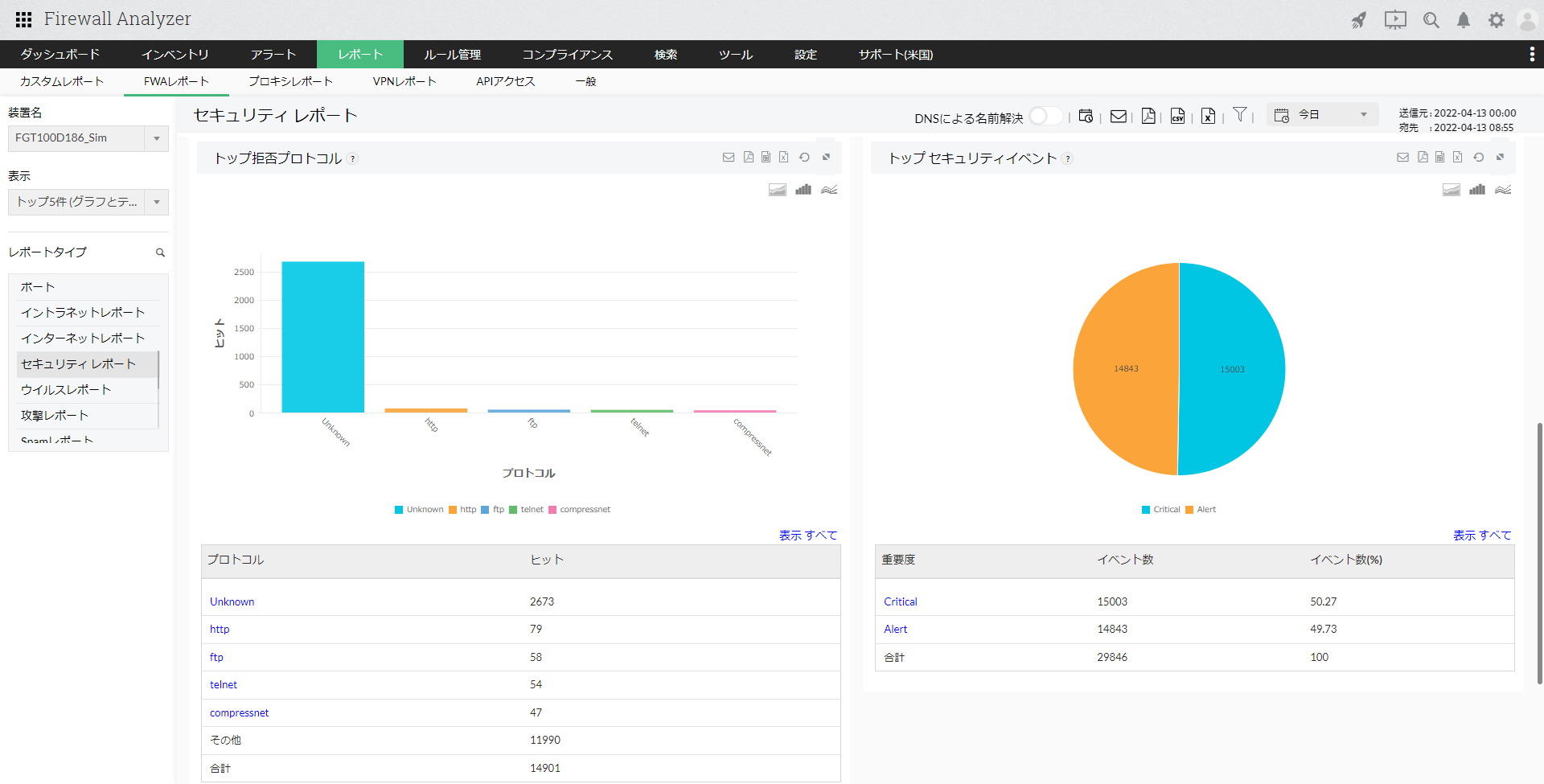Open the Critical severity link in table
Image resolution: width=1544 pixels, height=784 pixels.
click(x=900, y=601)
